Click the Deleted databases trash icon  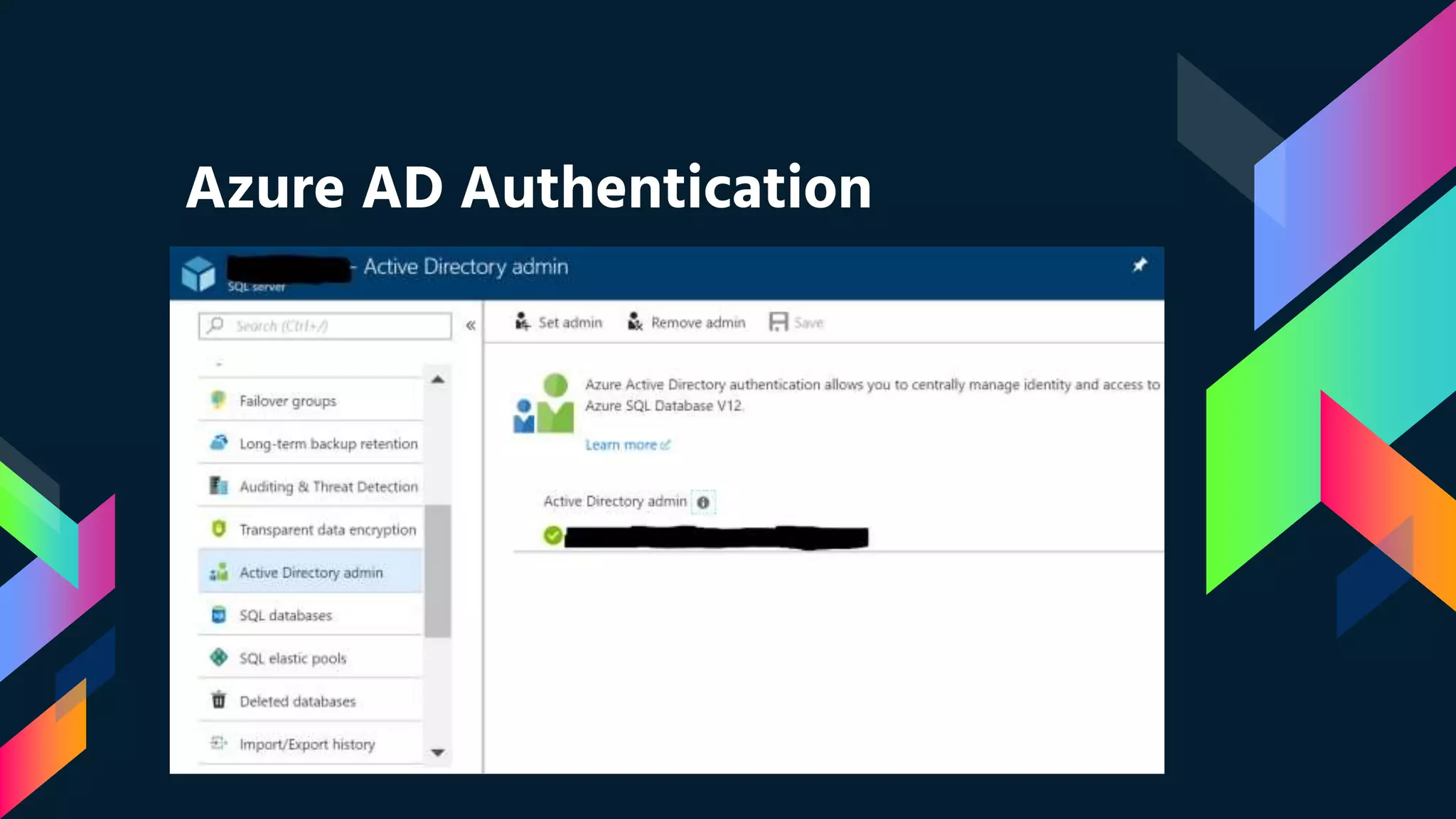(219, 700)
